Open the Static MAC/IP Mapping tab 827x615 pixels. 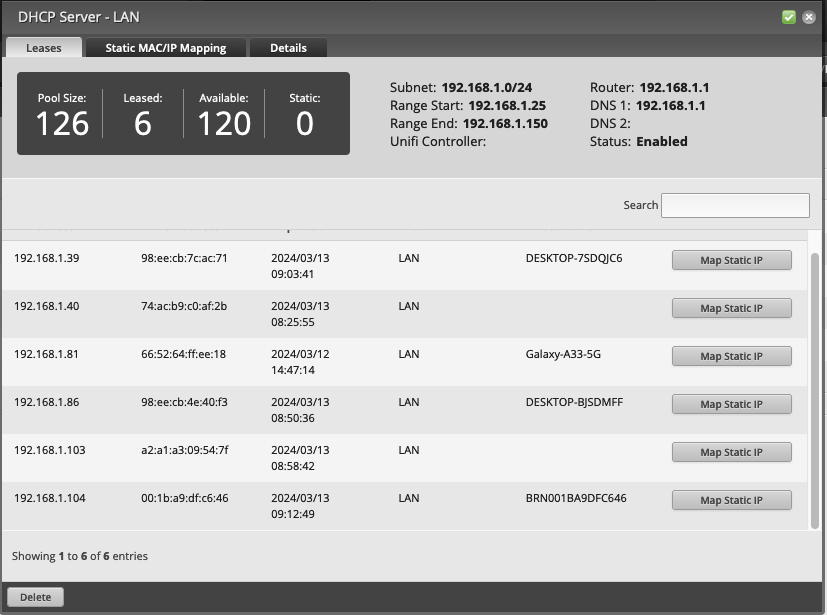[165, 47]
